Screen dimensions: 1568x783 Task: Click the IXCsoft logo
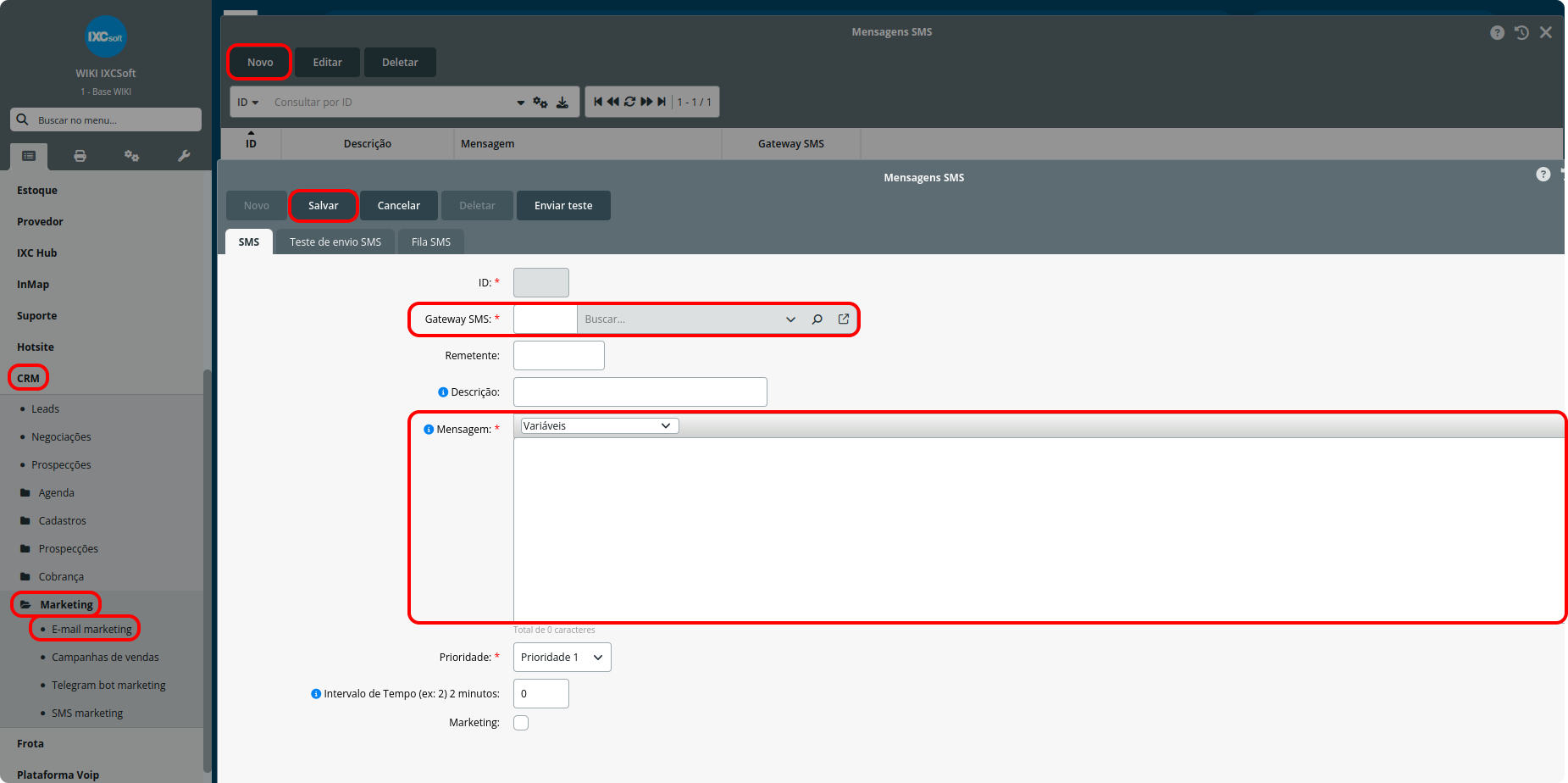[x=106, y=36]
